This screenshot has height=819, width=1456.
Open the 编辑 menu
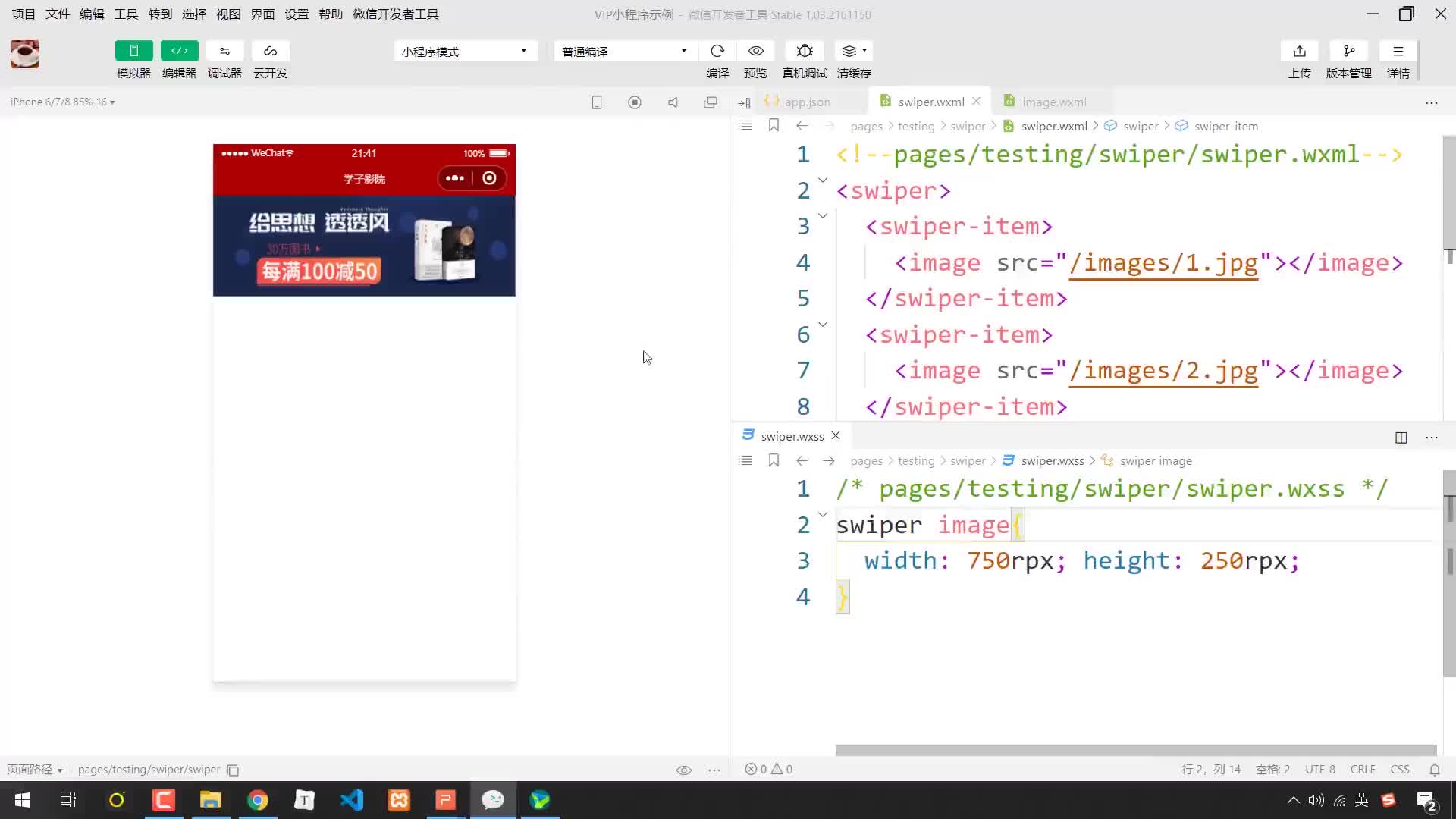point(92,14)
